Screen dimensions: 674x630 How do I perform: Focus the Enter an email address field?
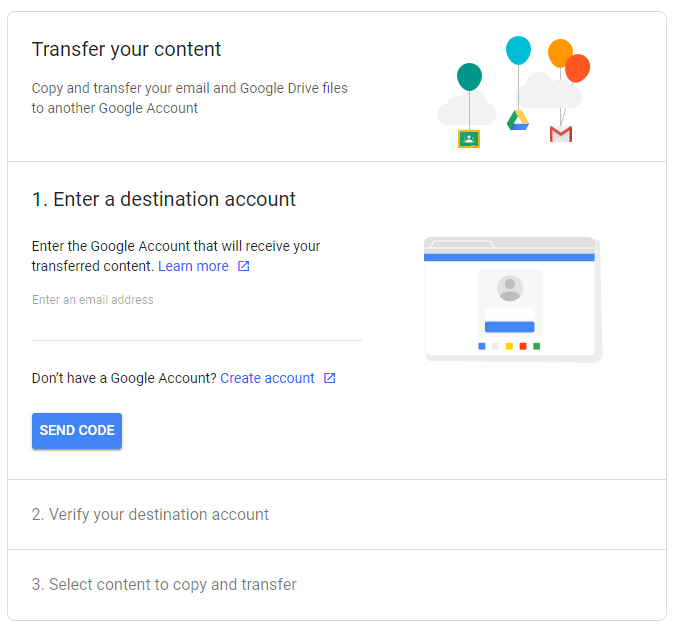[x=197, y=320]
